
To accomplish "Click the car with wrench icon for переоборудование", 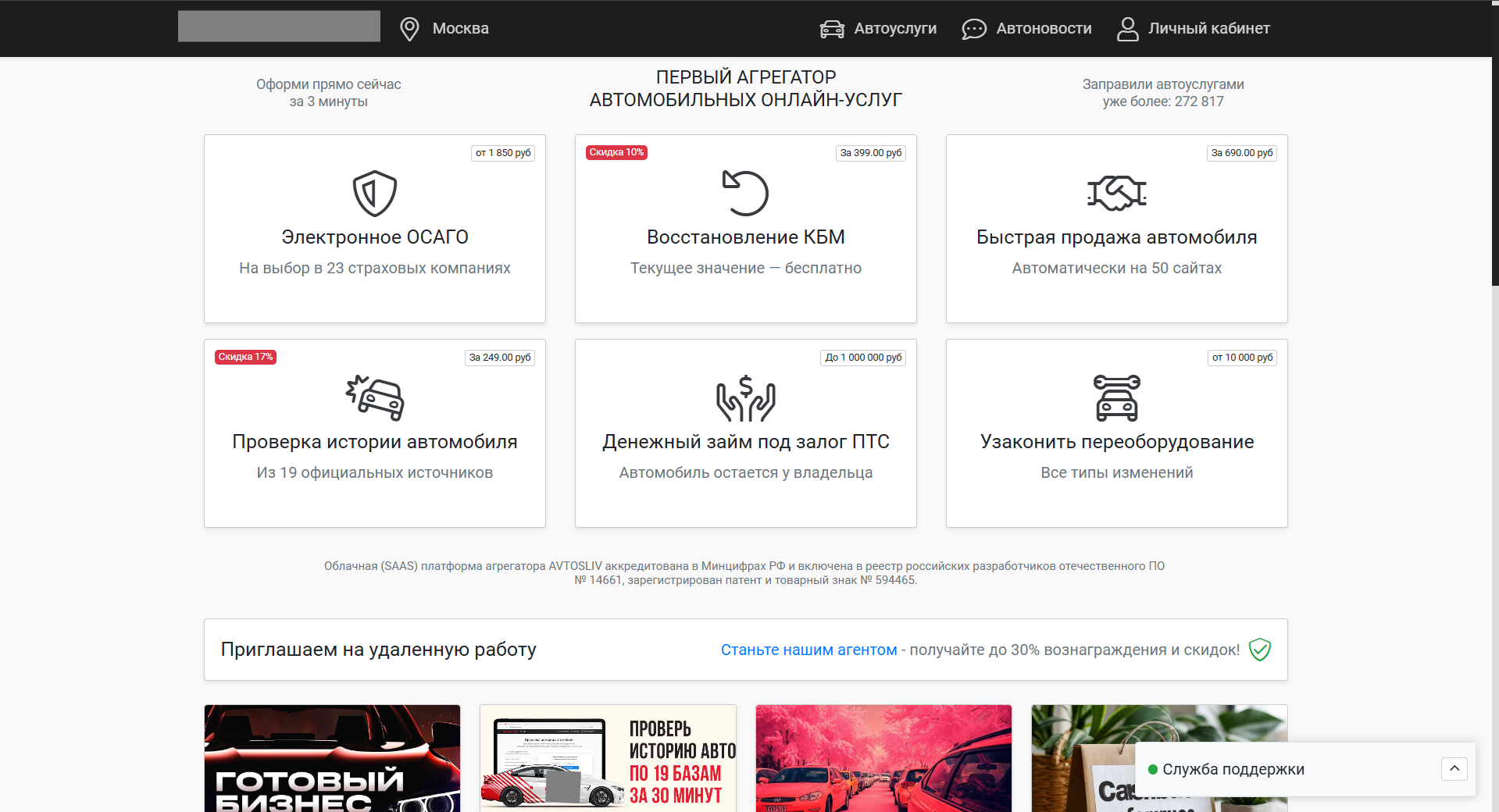I will pos(1117,397).
